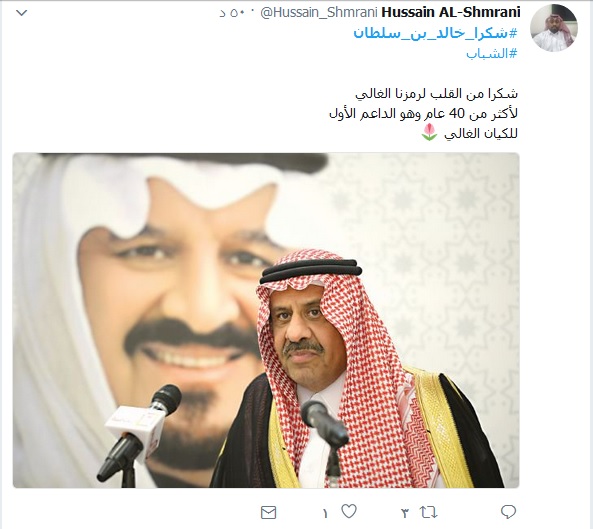
Task: Open Hussain AL-Shmrani's profile avatar
Action: (553, 28)
